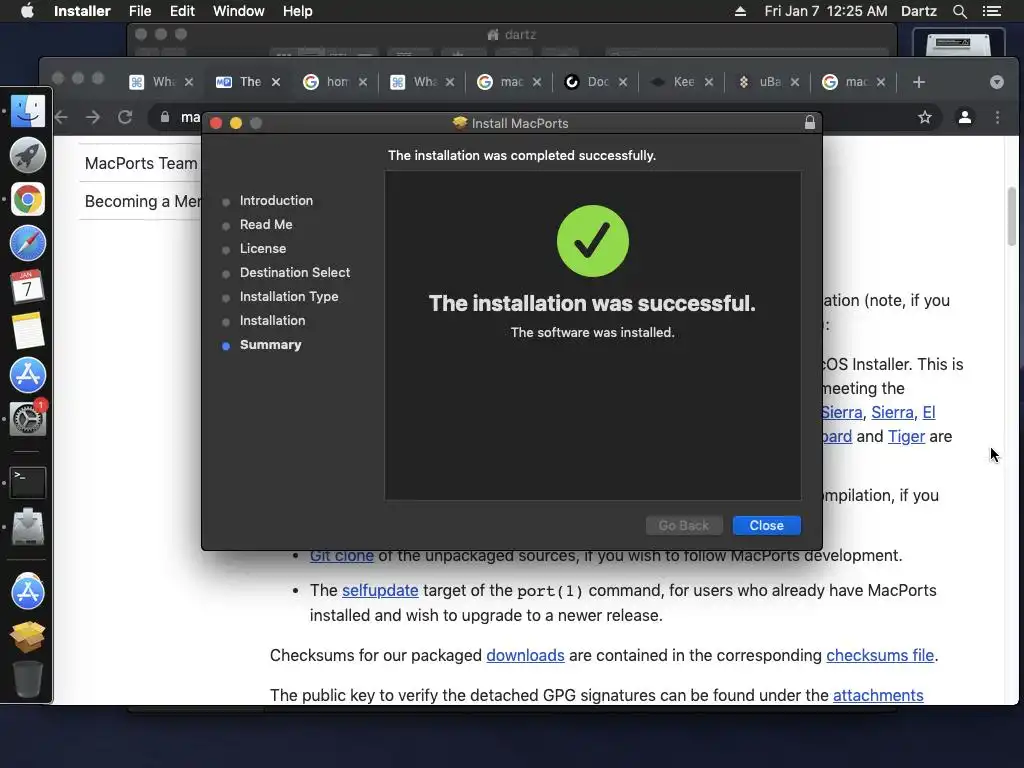Viewport: 1024px width, 768px height.
Task: Click the Close button in the installer
Action: [766, 525]
